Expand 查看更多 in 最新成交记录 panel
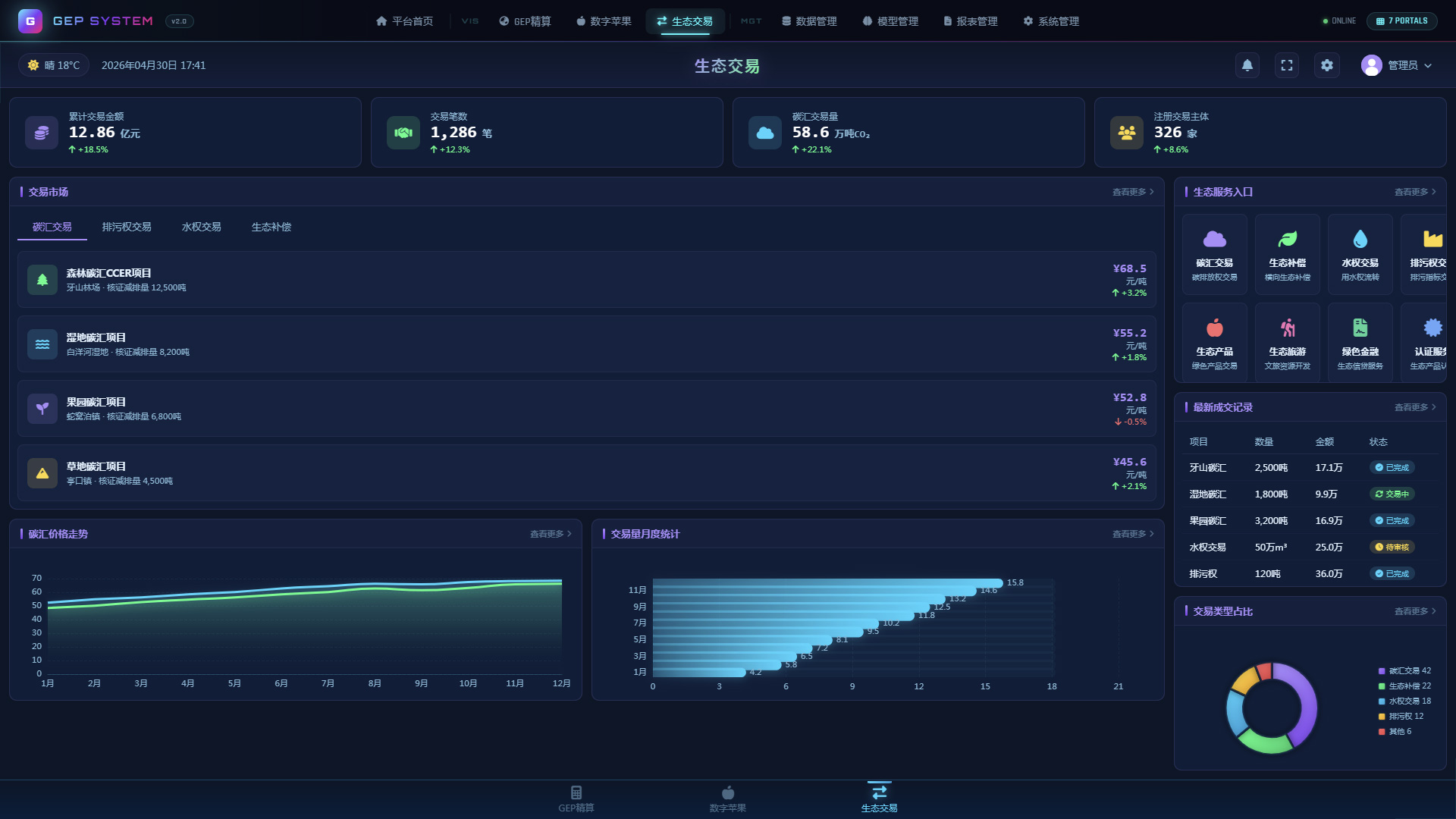This screenshot has width=1456, height=819. point(1415,407)
